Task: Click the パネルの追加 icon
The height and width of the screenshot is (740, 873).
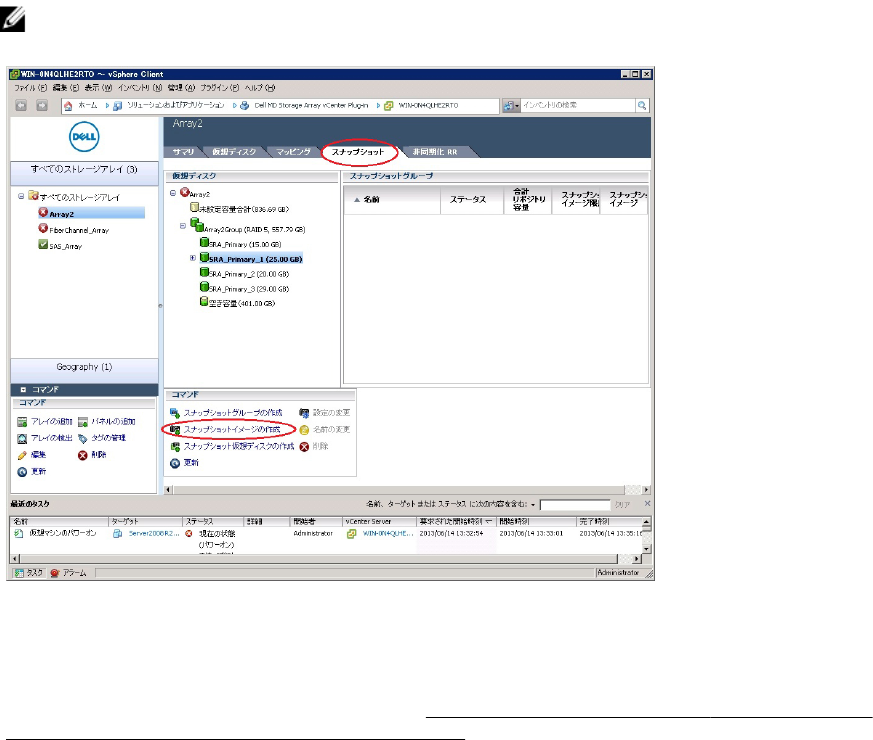Action: tap(82, 422)
